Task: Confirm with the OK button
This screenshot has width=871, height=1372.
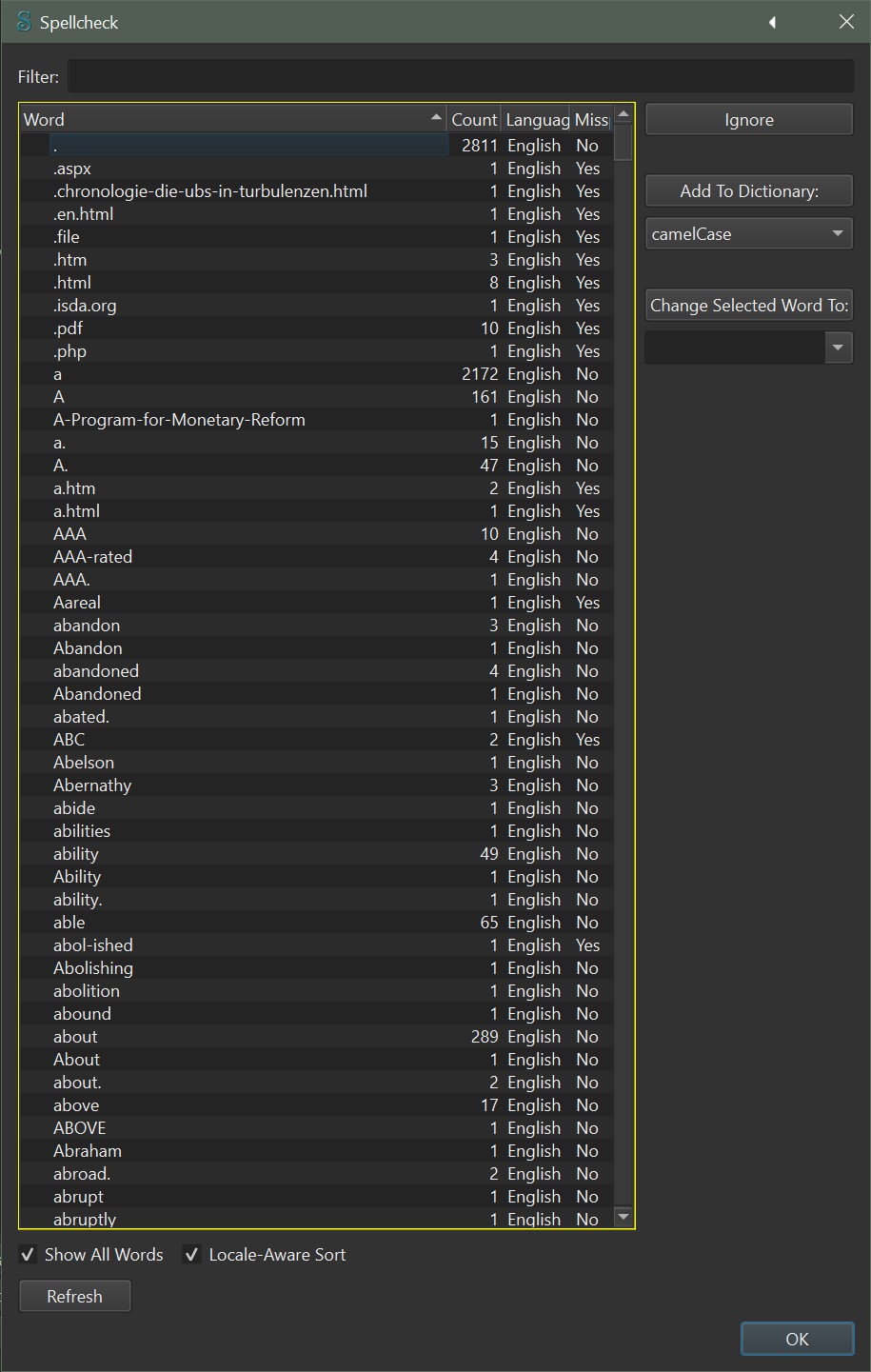Action: tap(797, 1339)
